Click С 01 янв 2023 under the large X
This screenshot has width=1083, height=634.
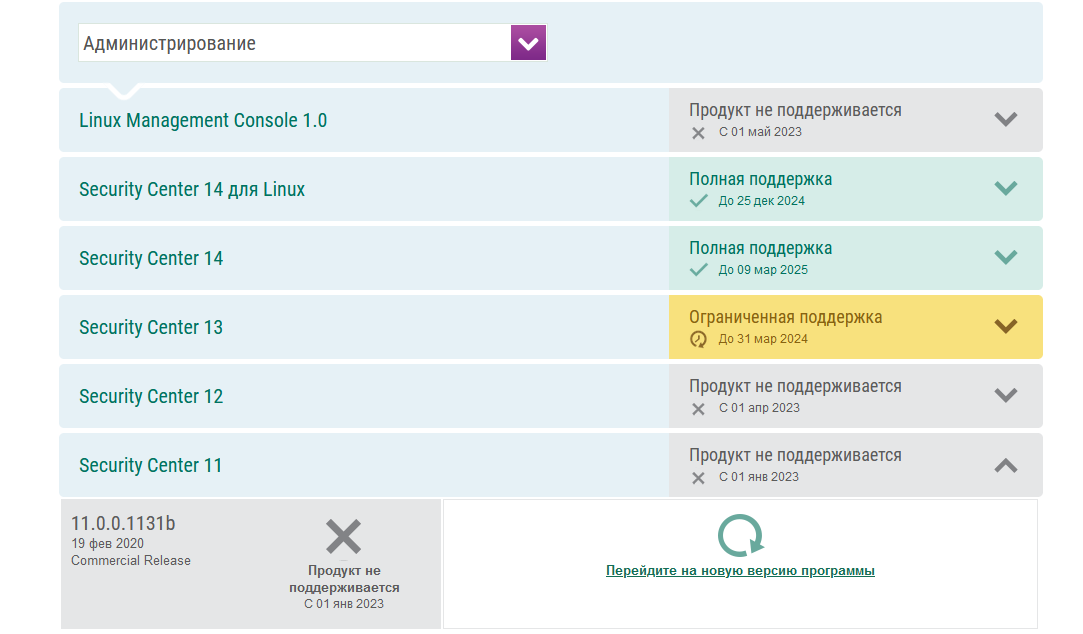tap(344, 604)
